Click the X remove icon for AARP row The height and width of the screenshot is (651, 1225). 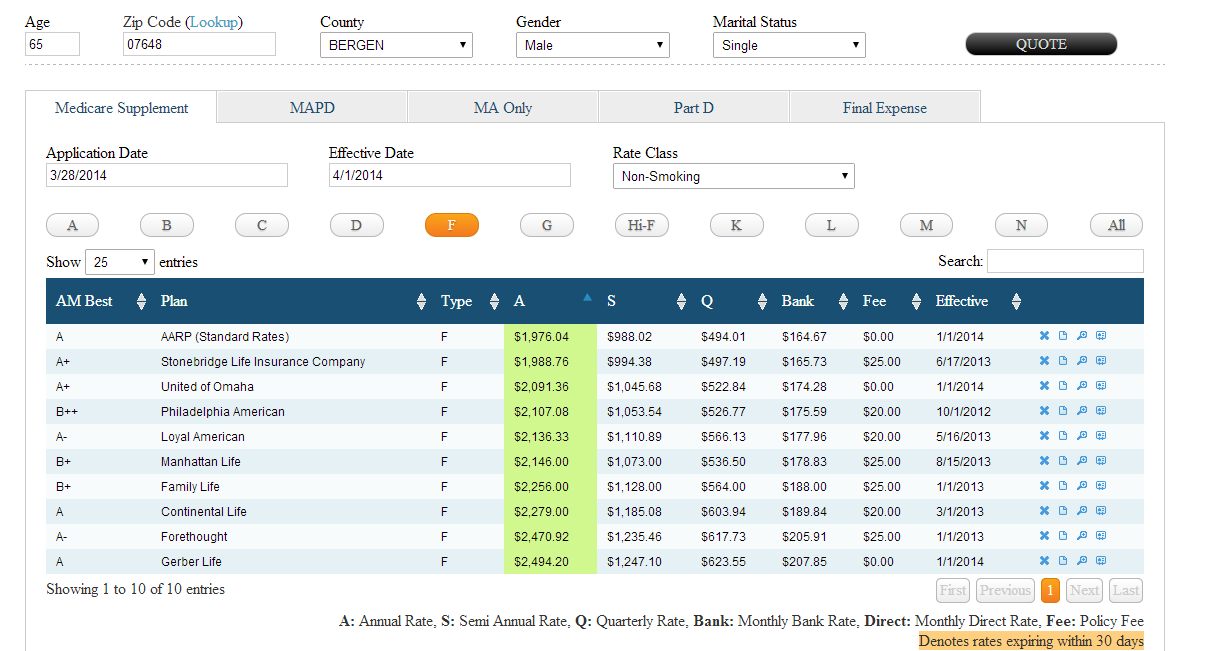point(1044,337)
